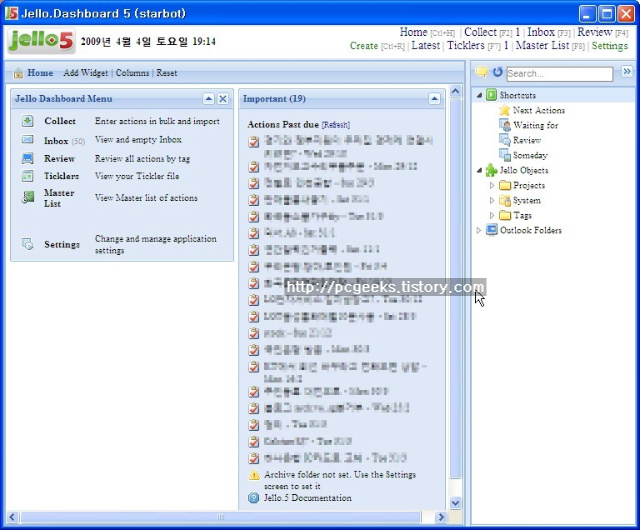Click the first past-due action task icon
Screen dimensions: 640x530
tap(254, 142)
